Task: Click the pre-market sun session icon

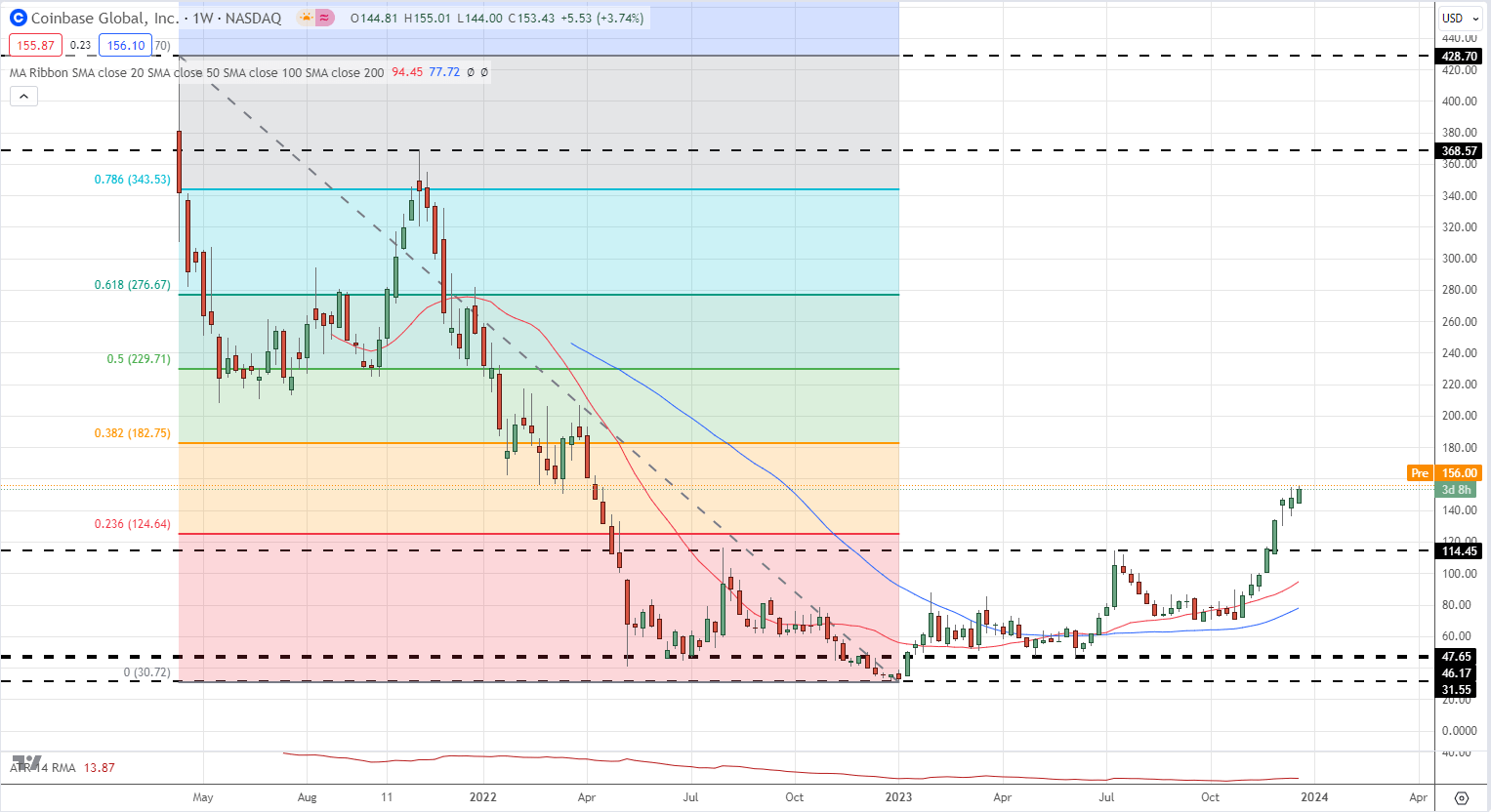Action: (x=306, y=18)
